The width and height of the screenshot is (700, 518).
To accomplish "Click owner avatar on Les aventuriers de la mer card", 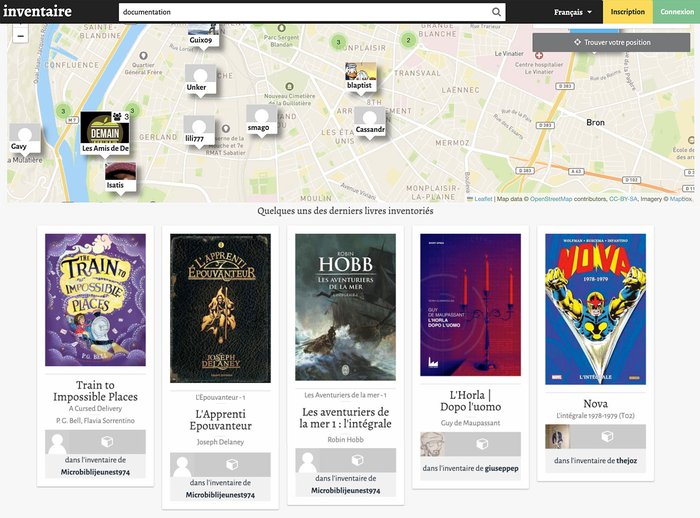I will [307, 460].
